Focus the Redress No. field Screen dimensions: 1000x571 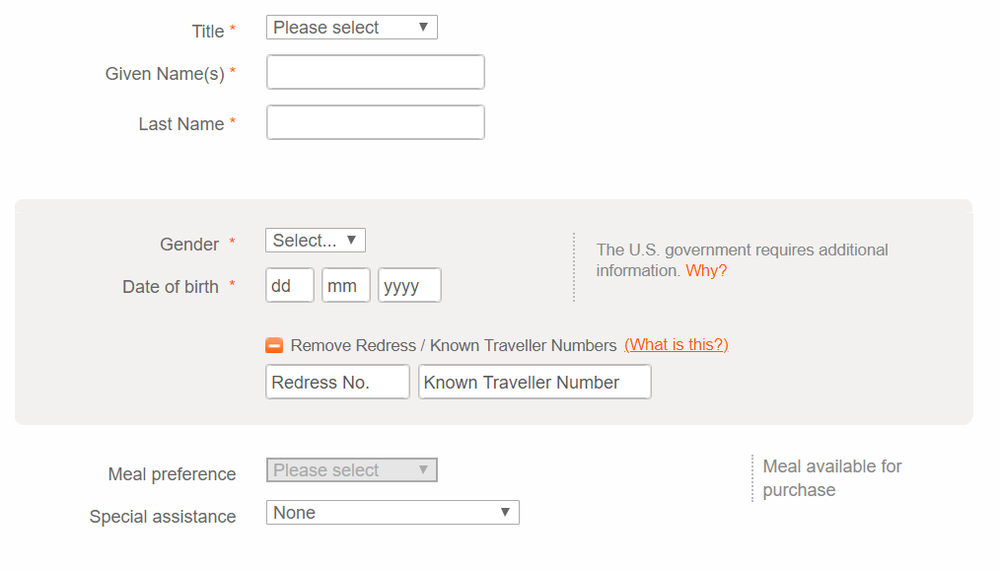[x=337, y=382]
